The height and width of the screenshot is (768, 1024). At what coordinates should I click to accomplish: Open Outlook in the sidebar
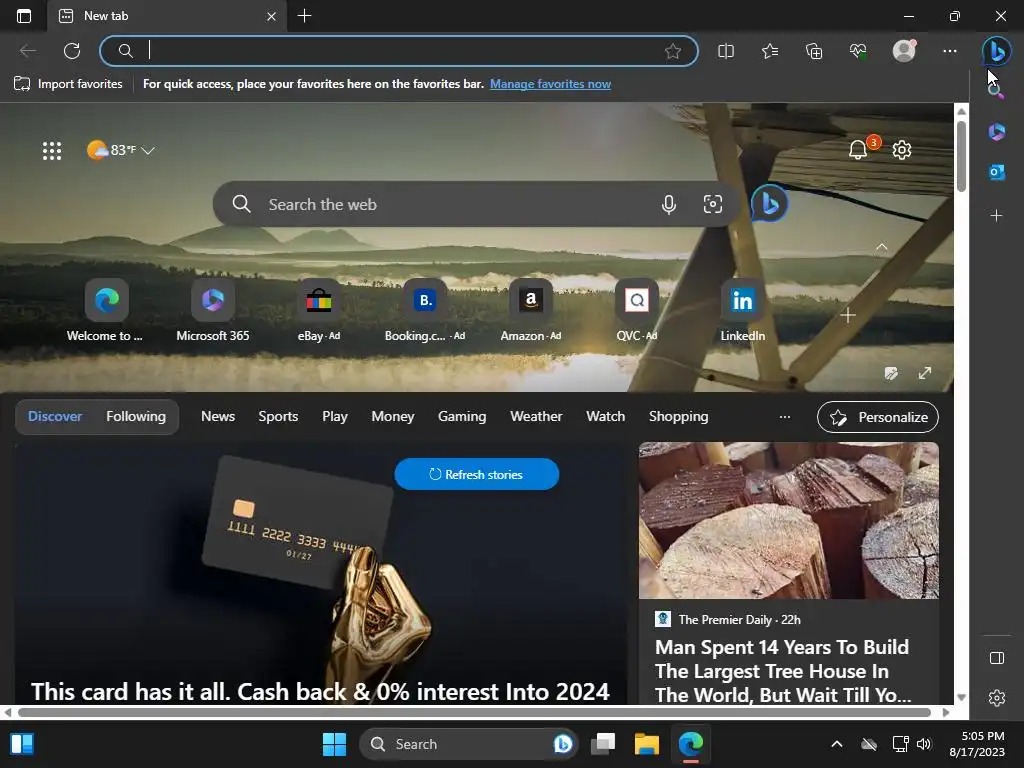[x=997, y=172]
